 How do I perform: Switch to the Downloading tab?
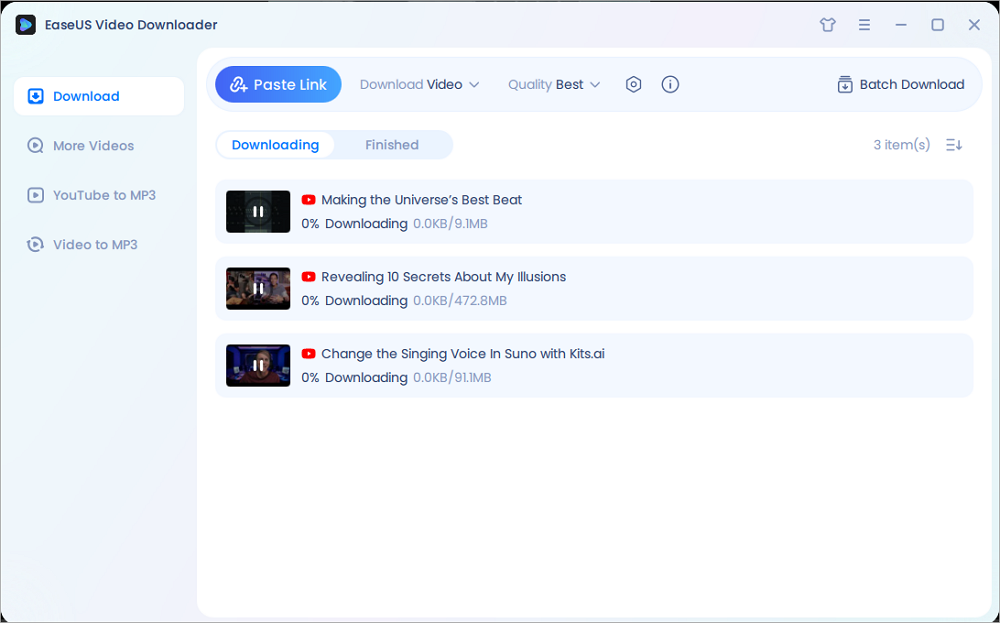pyautogui.click(x=275, y=145)
